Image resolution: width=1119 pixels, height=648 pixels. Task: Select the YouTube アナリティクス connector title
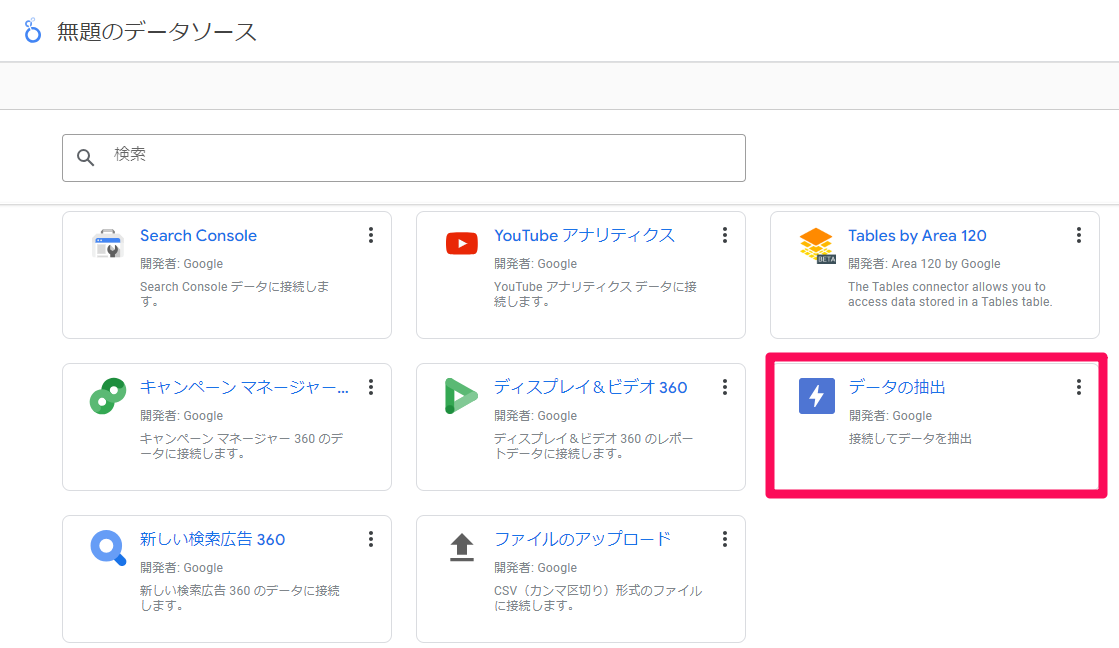(584, 236)
